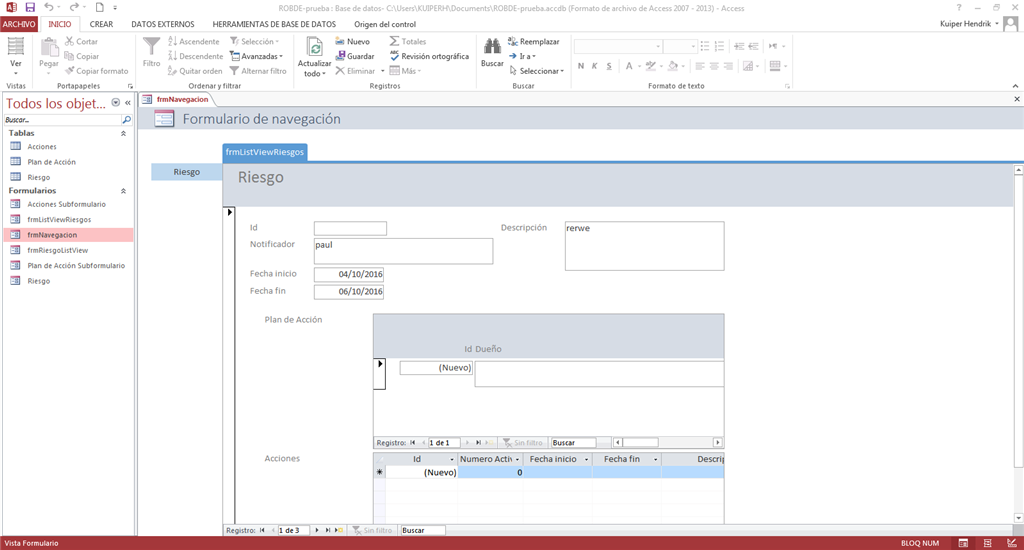Viewport: 1024px width, 550px height.
Task: Open the Seleccionar dropdown
Action: 536,71
